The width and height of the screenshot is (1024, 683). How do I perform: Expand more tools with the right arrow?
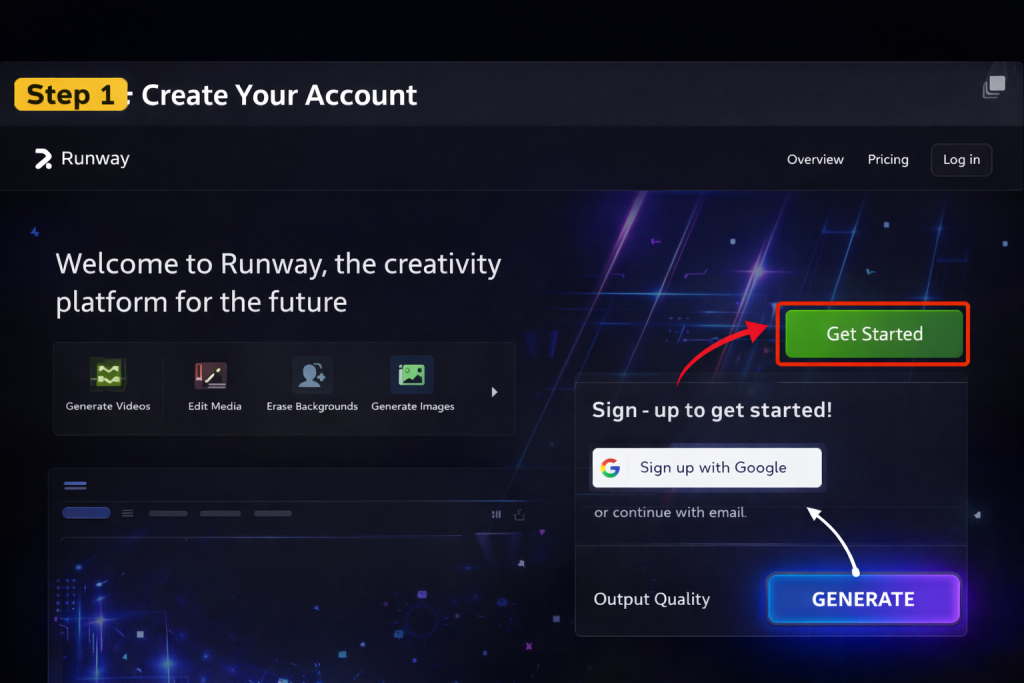click(x=494, y=392)
